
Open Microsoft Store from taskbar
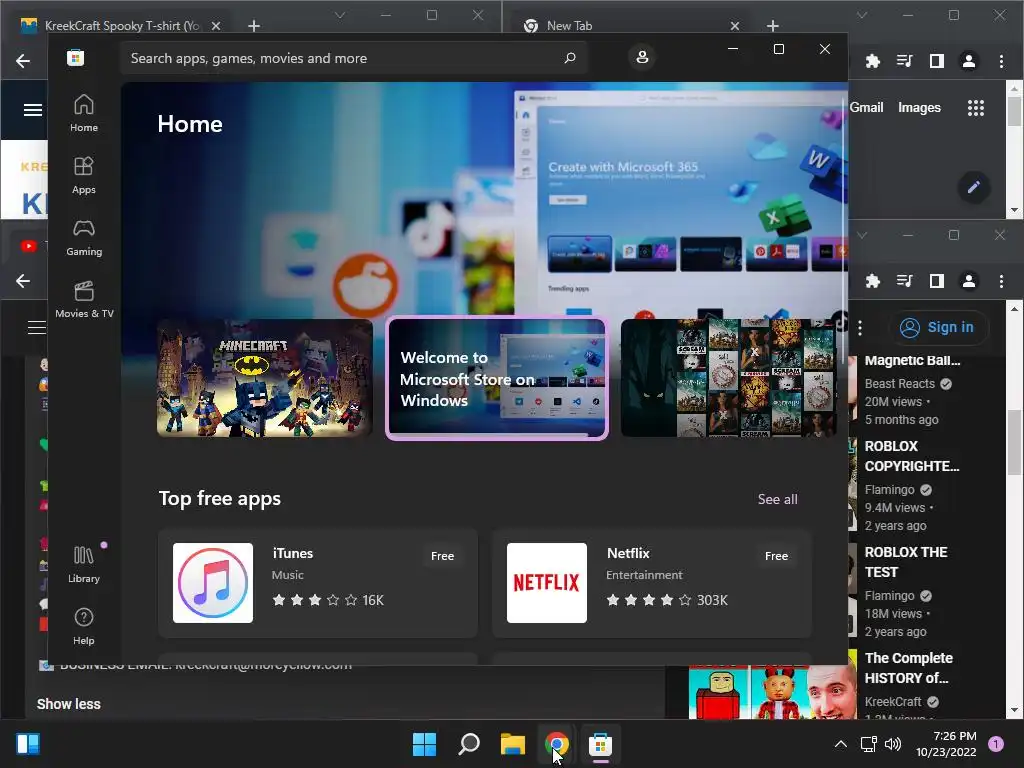click(600, 744)
